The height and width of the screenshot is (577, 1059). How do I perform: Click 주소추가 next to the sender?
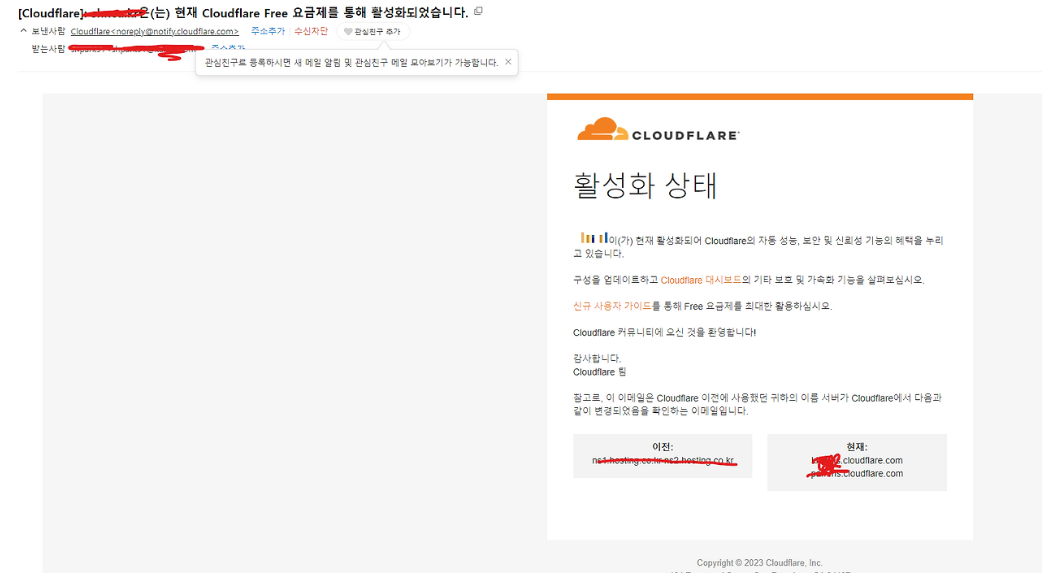pyautogui.click(x=267, y=31)
